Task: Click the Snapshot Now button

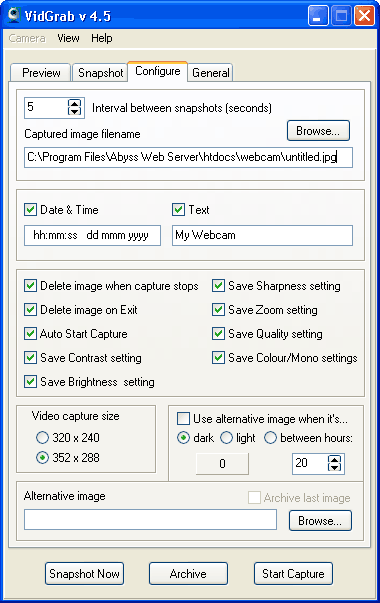Action: 84,574
